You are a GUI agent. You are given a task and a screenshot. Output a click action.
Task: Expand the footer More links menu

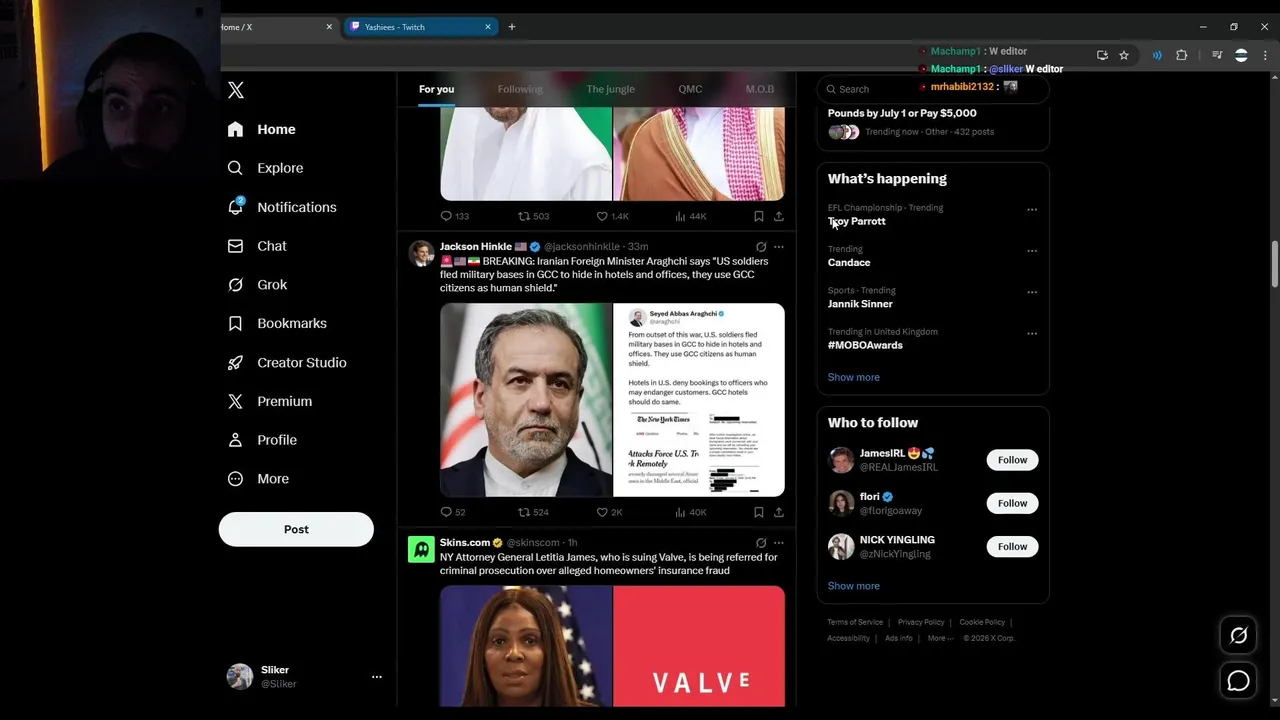click(x=940, y=638)
